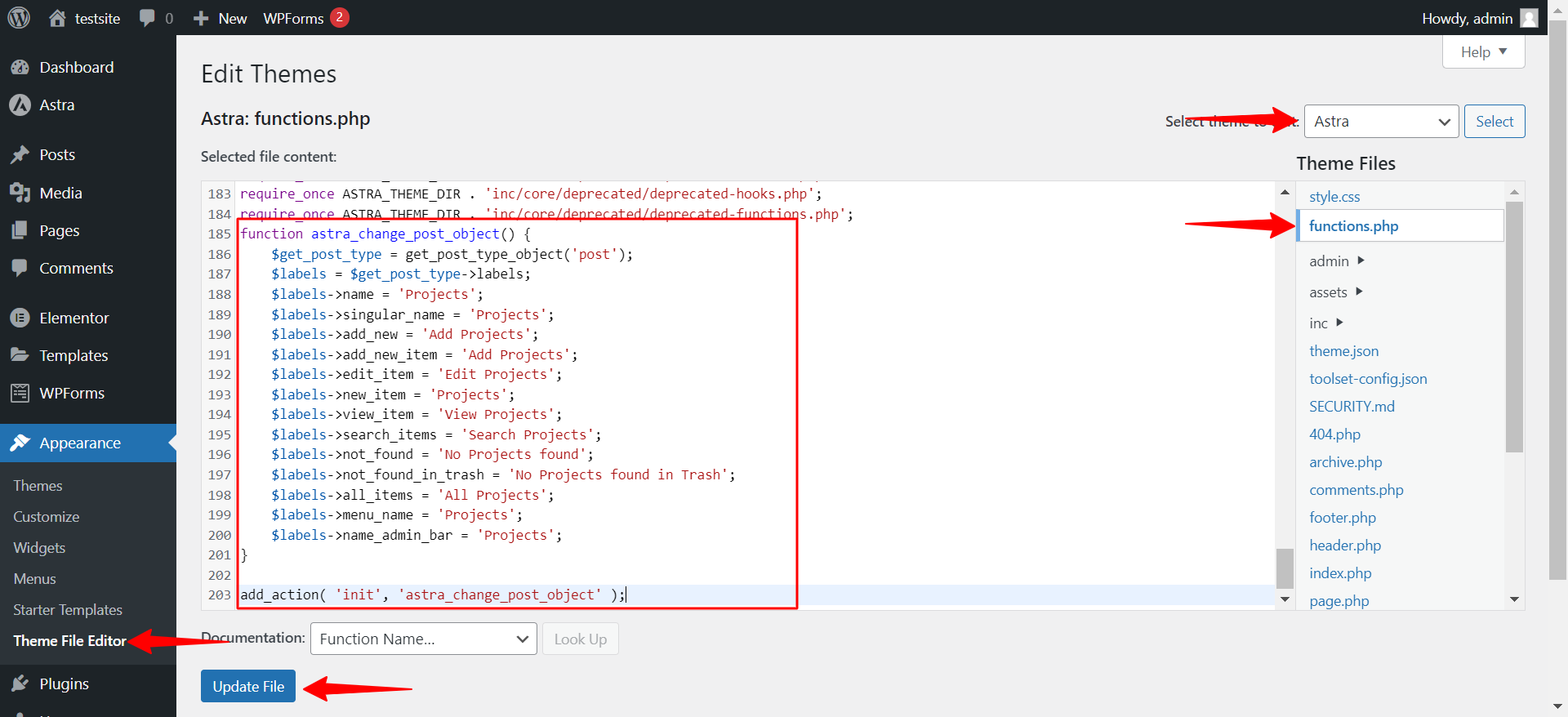Click the testsite name in admin bar
Image resolution: width=1568 pixels, height=717 pixels.
[x=97, y=18]
